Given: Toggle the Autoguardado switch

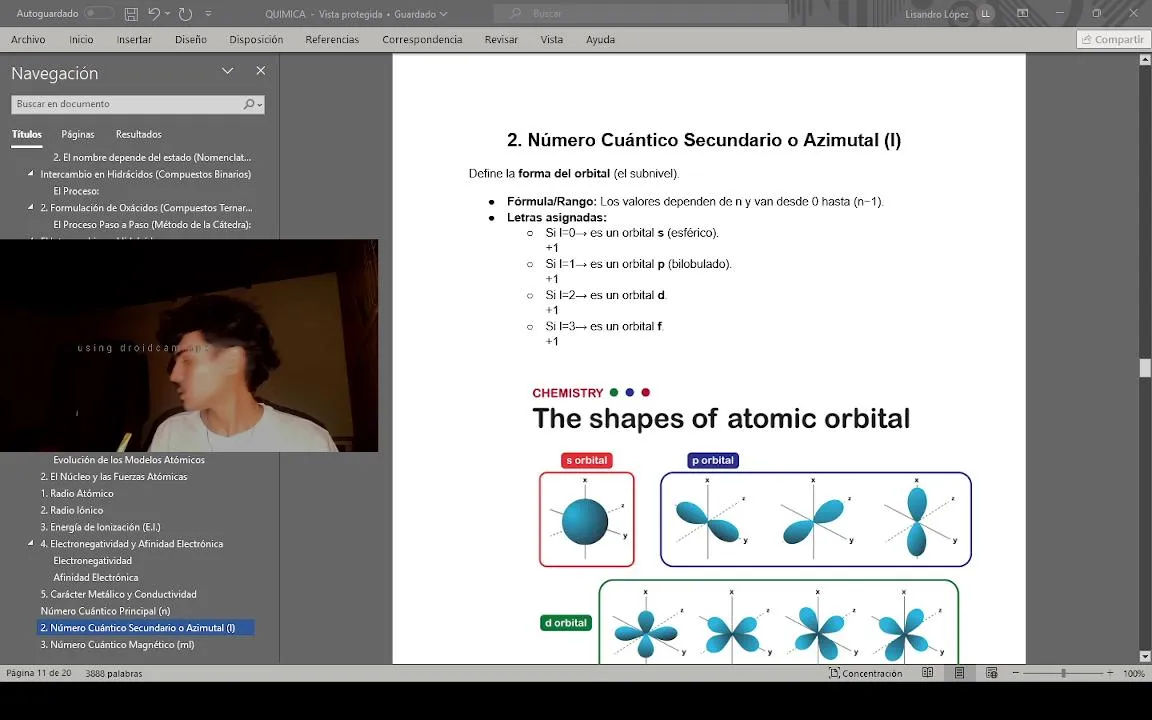Looking at the screenshot, I should coord(99,13).
